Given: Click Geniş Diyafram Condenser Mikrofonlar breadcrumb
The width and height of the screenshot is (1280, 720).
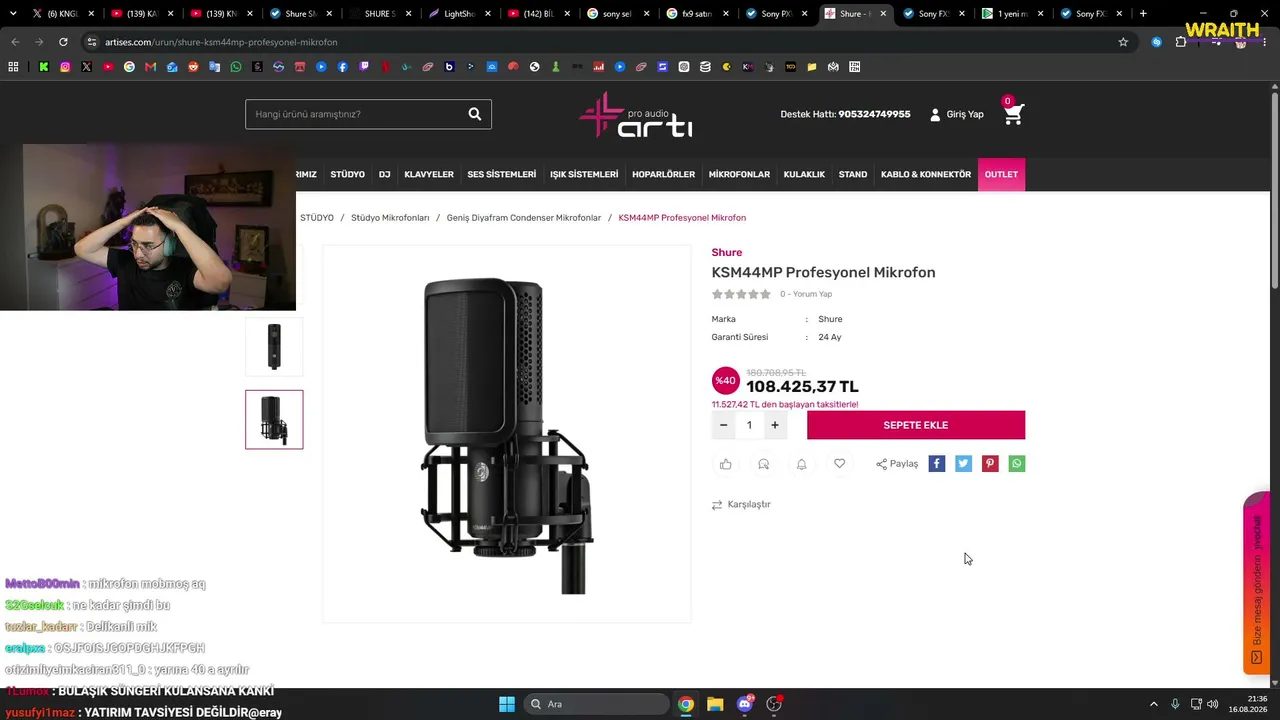Looking at the screenshot, I should coord(524,218).
